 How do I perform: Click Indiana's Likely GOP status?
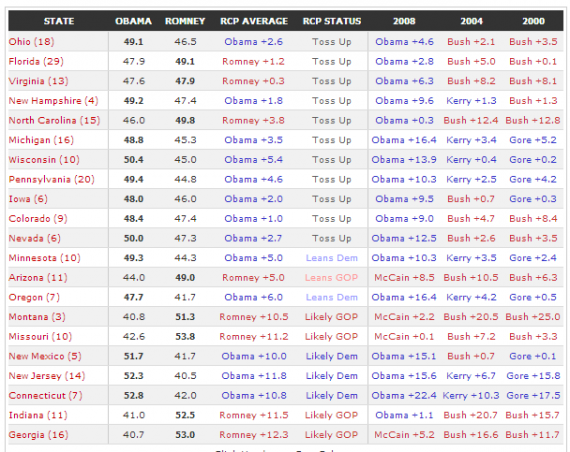pyautogui.click(x=332, y=415)
